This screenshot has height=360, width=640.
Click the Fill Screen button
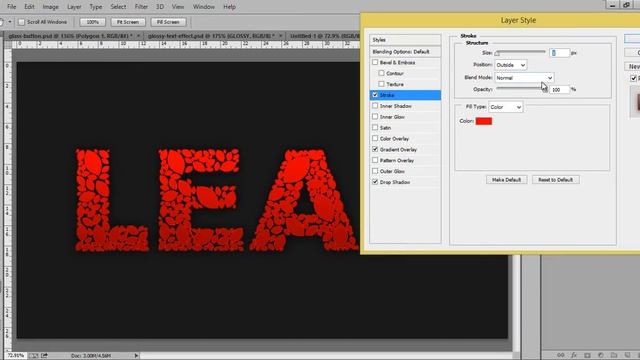point(168,22)
